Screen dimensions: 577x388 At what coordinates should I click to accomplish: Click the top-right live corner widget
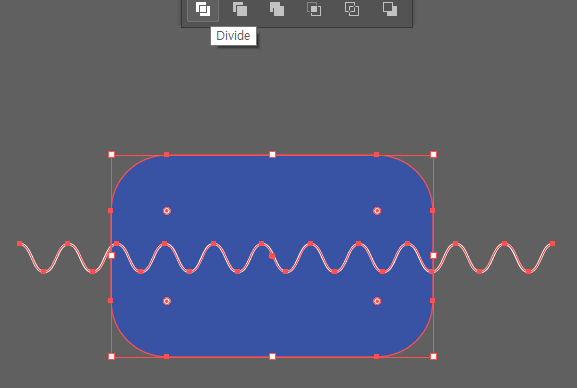pyautogui.click(x=377, y=211)
